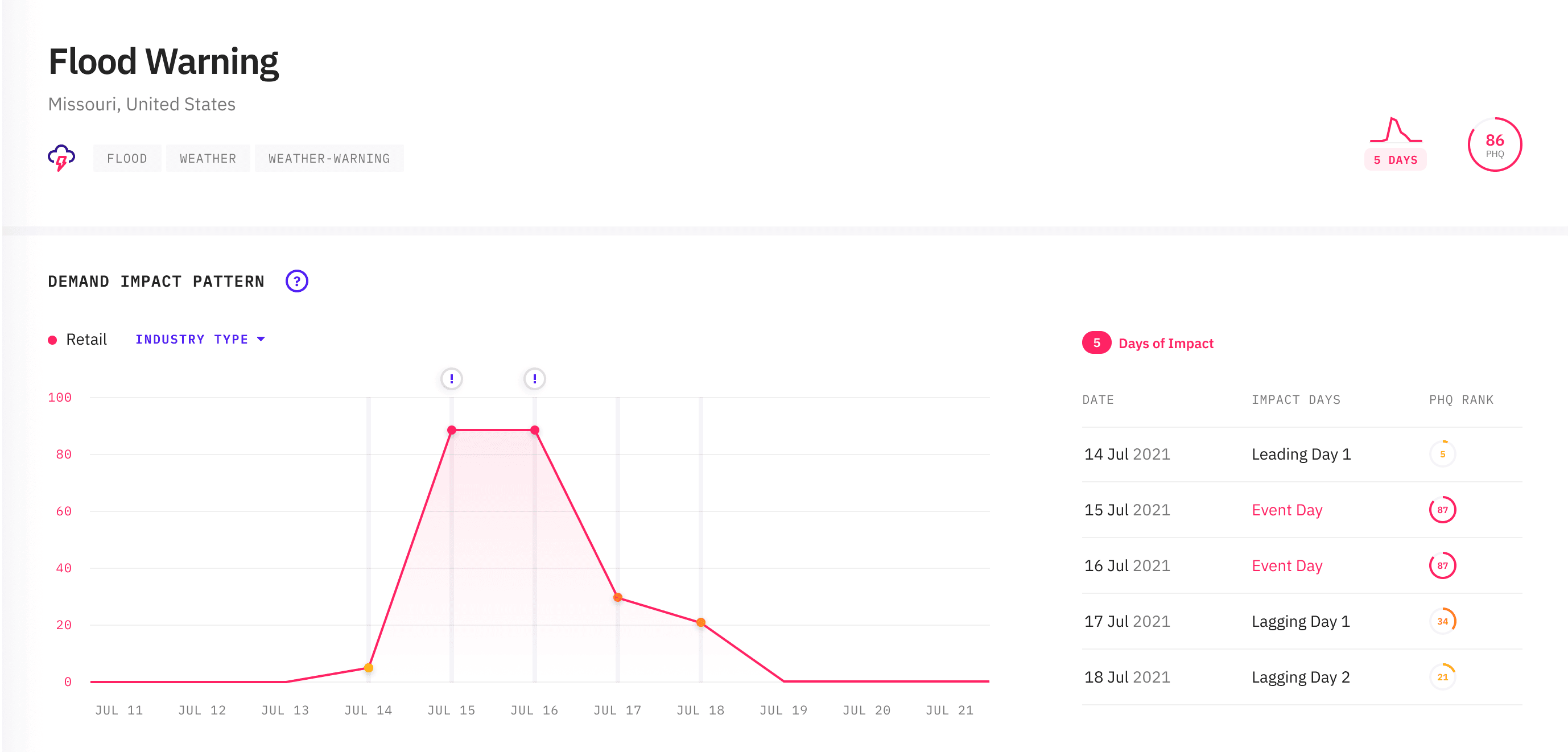Viewport: 1568px width, 752px height.
Task: Click the Jul 14 data point on chart
Action: [x=368, y=668]
